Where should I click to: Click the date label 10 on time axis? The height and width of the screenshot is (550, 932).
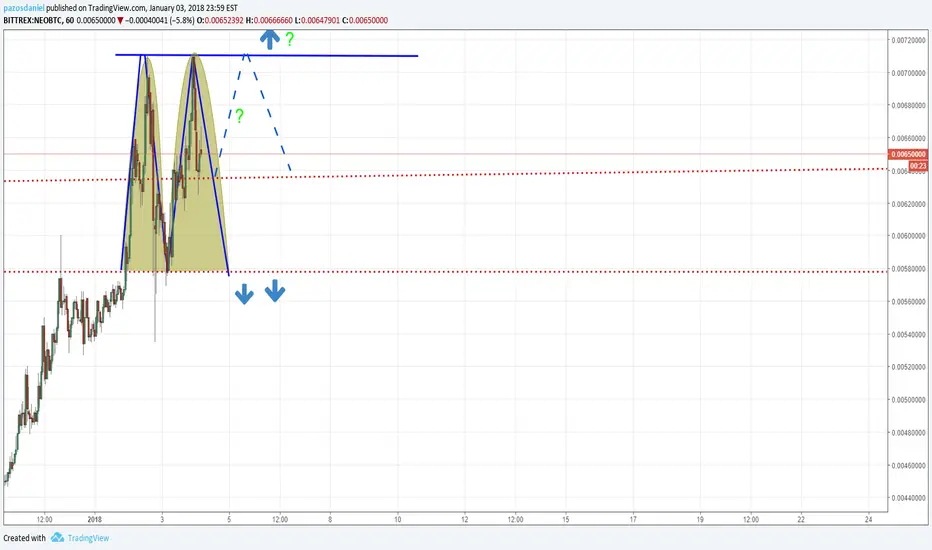pos(398,519)
